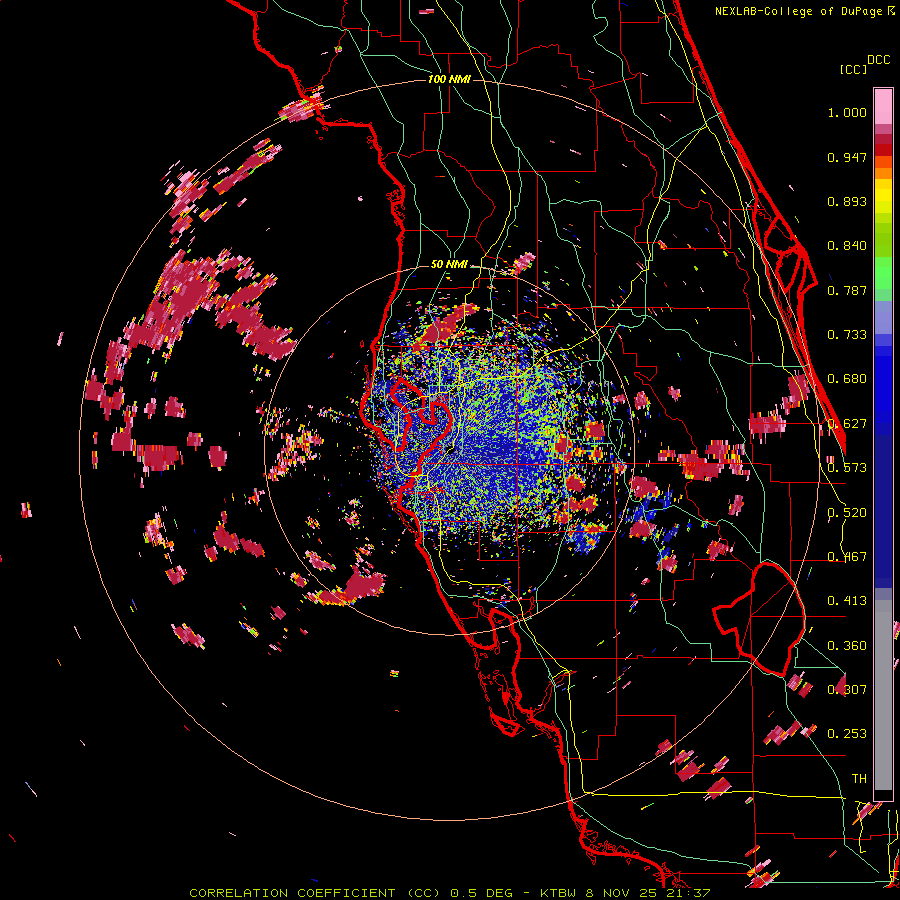Click the DCC label above the color bar
Image resolution: width=900 pixels, height=900 pixels.
[879, 60]
